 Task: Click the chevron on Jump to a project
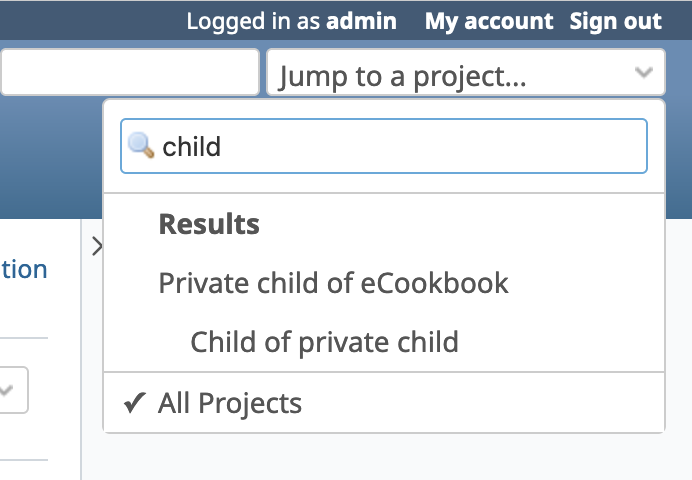643,71
